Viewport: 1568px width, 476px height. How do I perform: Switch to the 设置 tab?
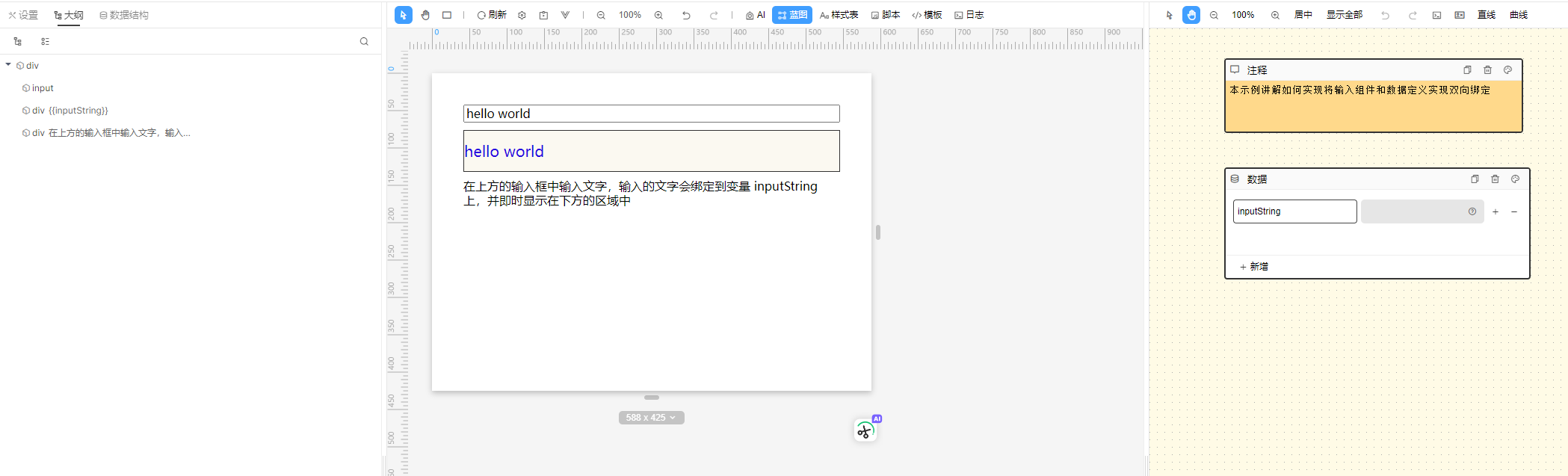coord(23,15)
